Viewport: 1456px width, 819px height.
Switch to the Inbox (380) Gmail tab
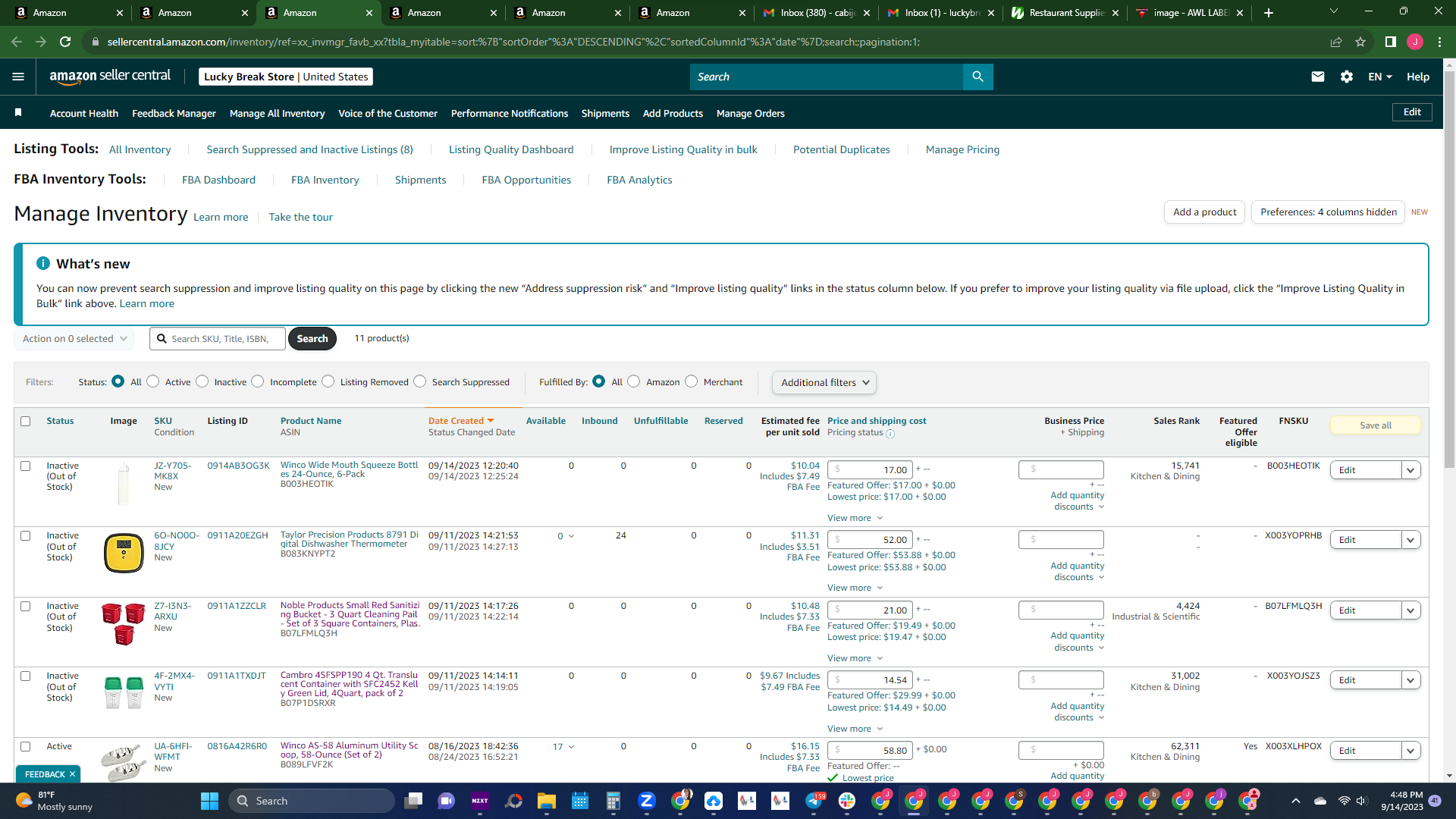tap(816, 13)
